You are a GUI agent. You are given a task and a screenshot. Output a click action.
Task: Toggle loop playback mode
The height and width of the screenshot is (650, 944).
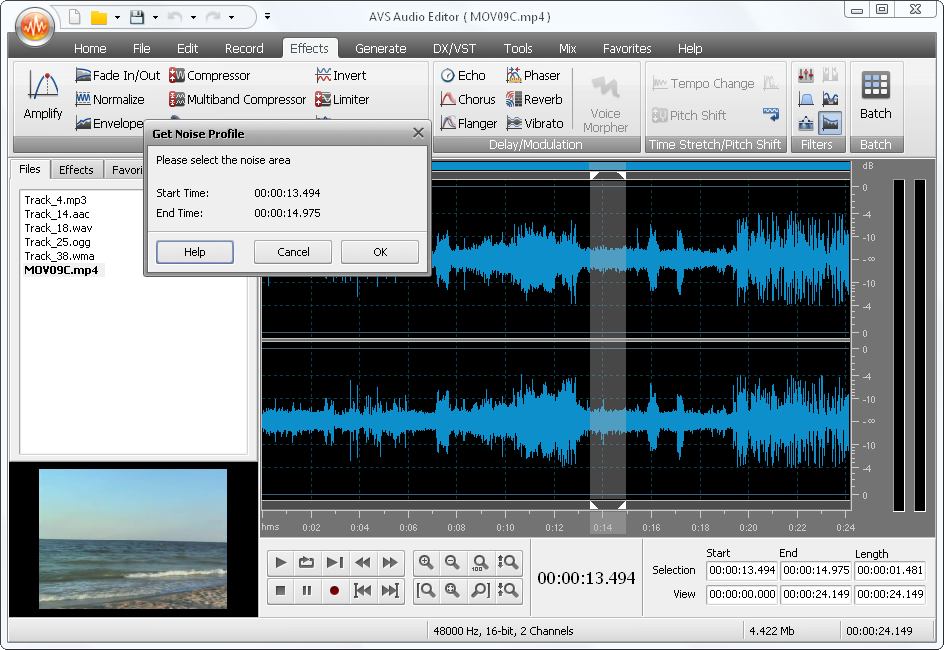tap(307, 562)
